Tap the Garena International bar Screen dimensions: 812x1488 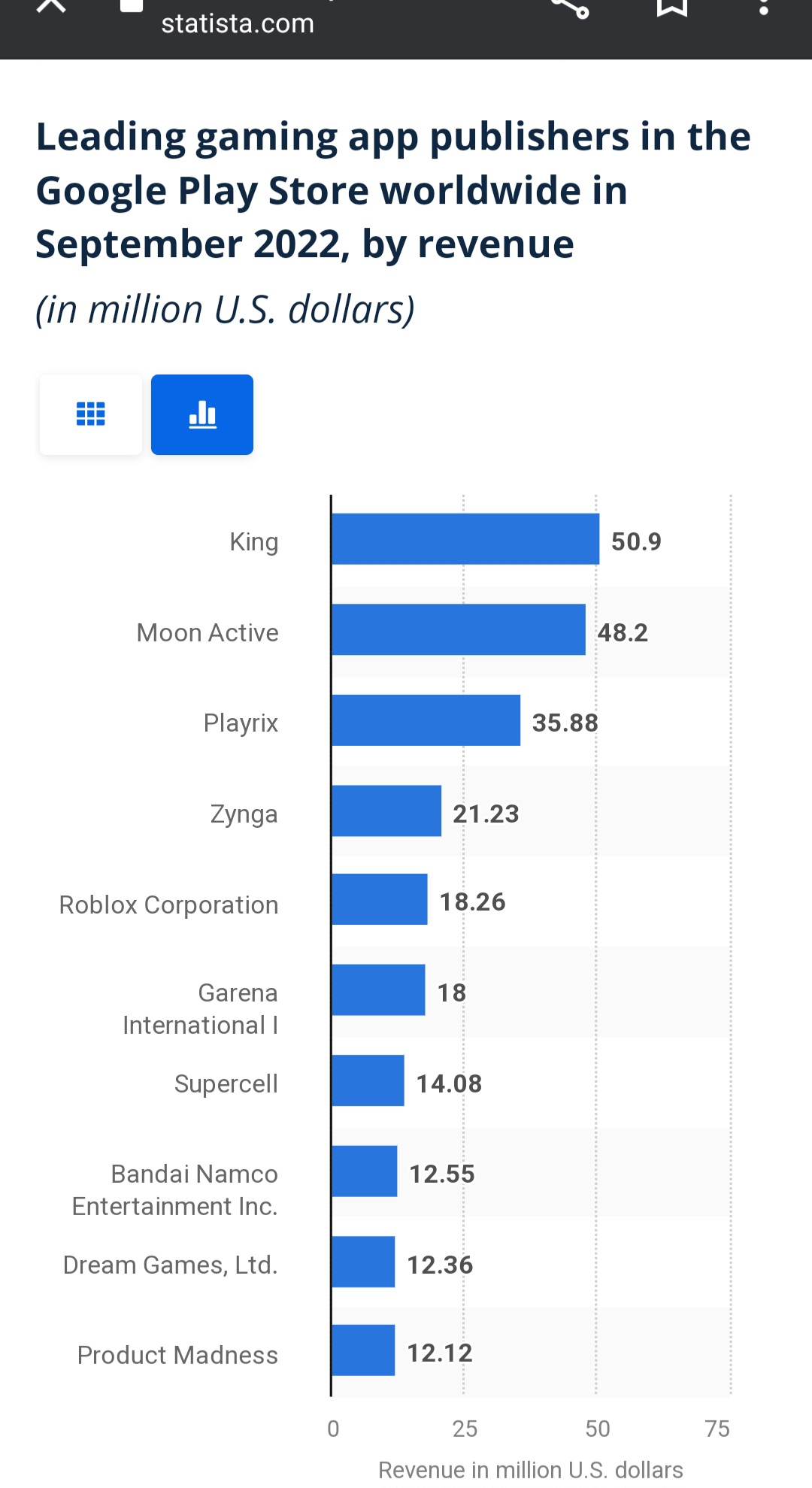(378, 990)
